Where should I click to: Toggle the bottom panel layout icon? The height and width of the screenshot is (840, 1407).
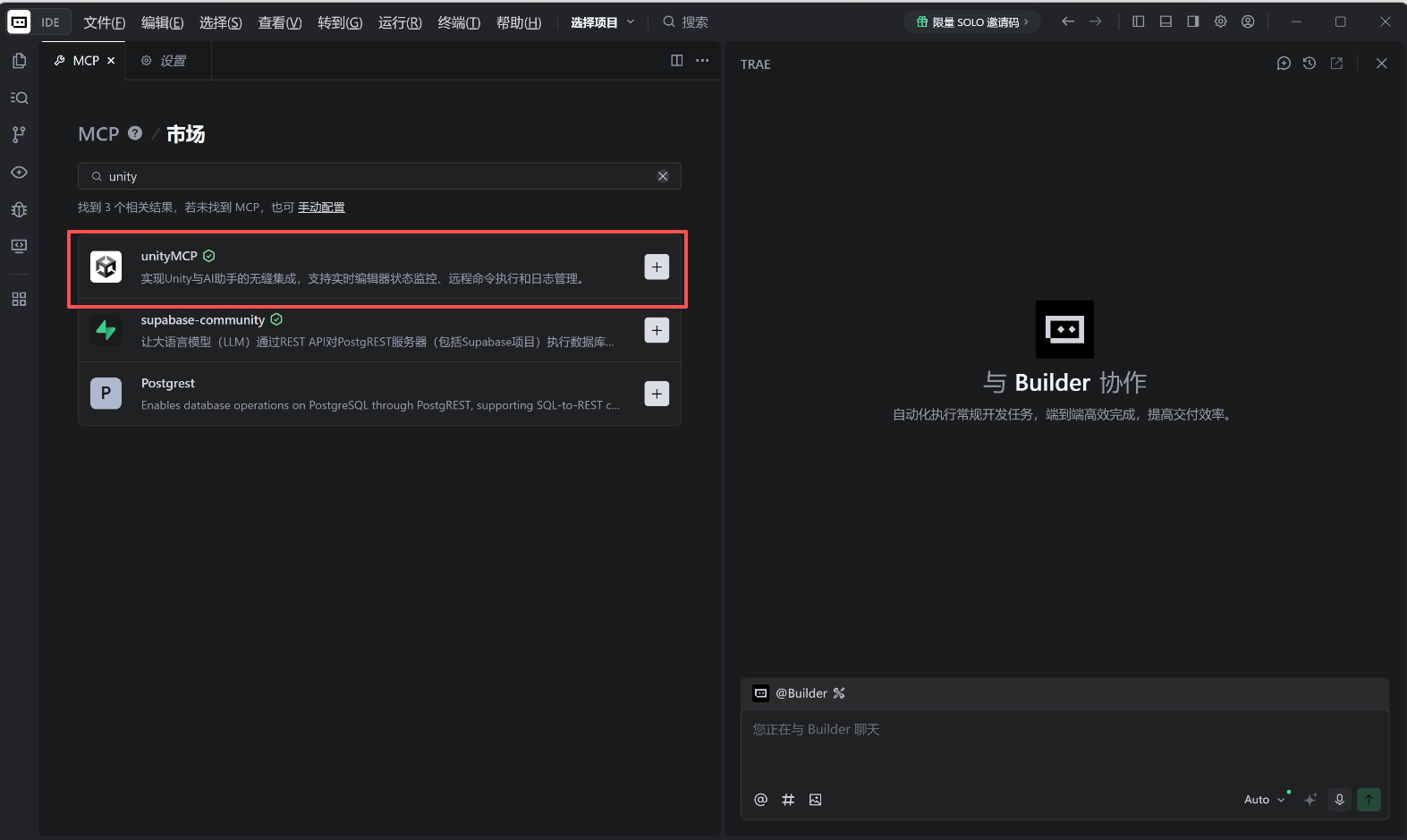1165,21
